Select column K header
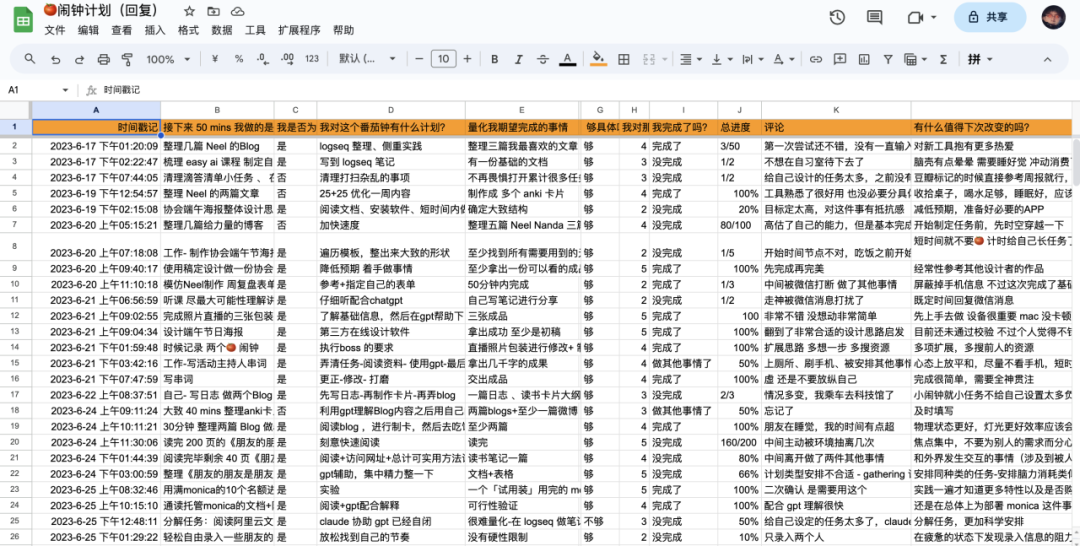Viewport: 1080px width, 546px height. click(836, 110)
